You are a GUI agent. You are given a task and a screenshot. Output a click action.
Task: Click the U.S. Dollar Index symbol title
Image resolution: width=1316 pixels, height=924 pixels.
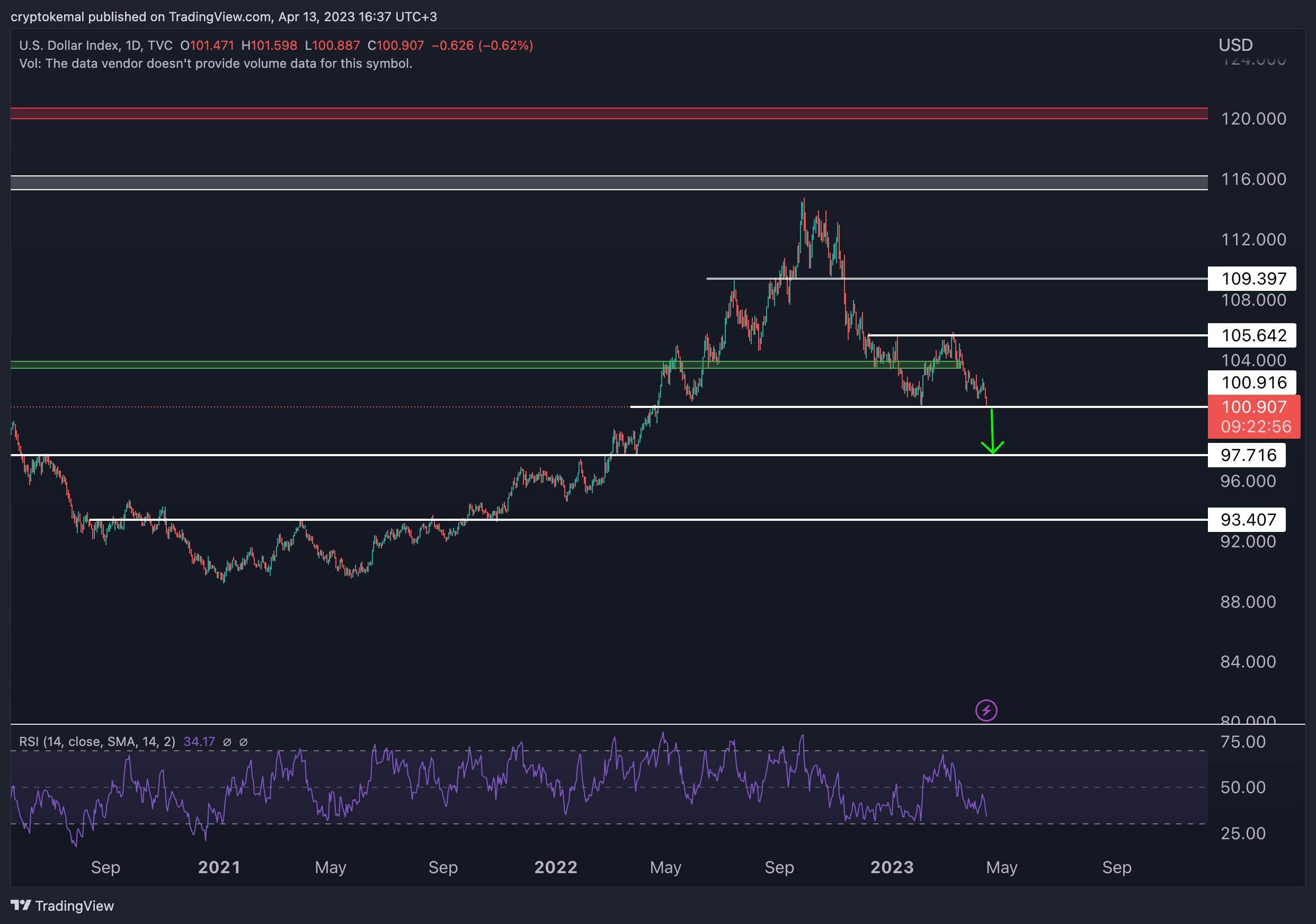(69, 45)
